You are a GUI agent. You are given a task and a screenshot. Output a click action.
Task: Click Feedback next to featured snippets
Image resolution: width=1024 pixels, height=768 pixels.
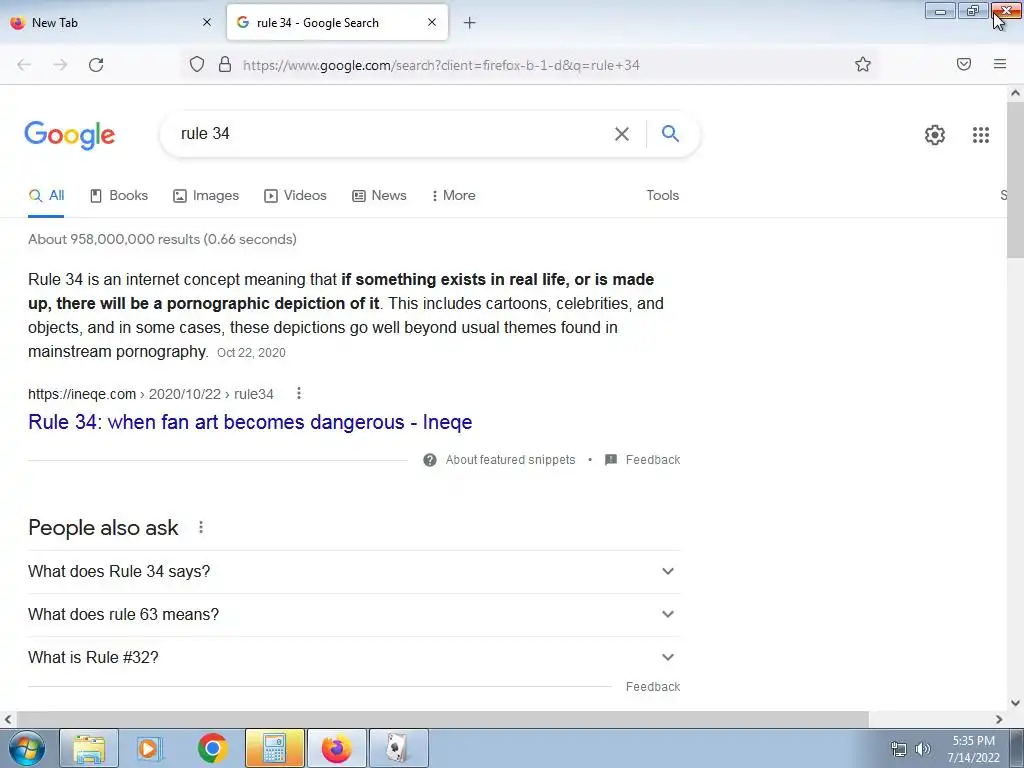(x=652, y=460)
